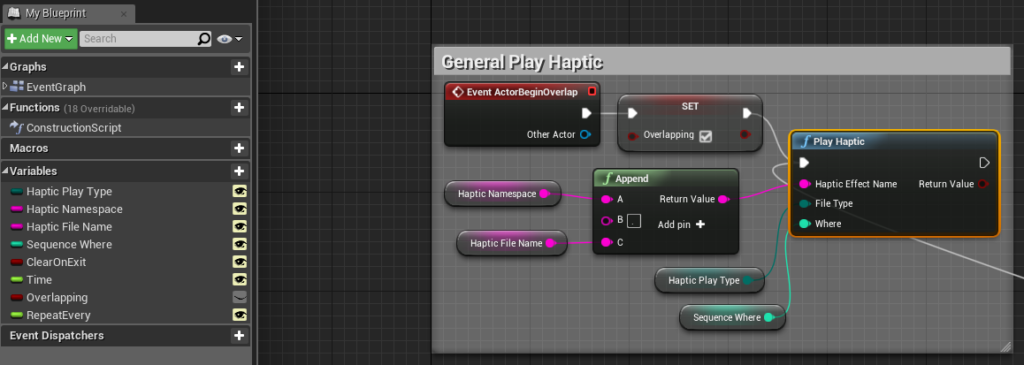The image size is (1024, 365).
Task: Select the Overlapping variable in list
Action: [x=57, y=297]
